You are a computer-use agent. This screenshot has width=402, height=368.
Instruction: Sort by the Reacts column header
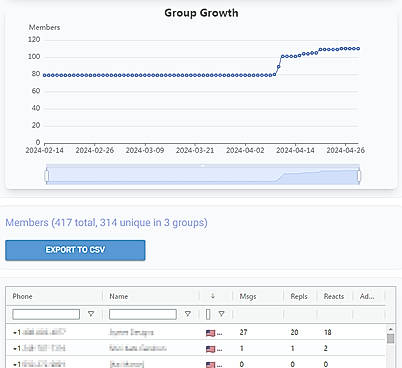click(334, 296)
